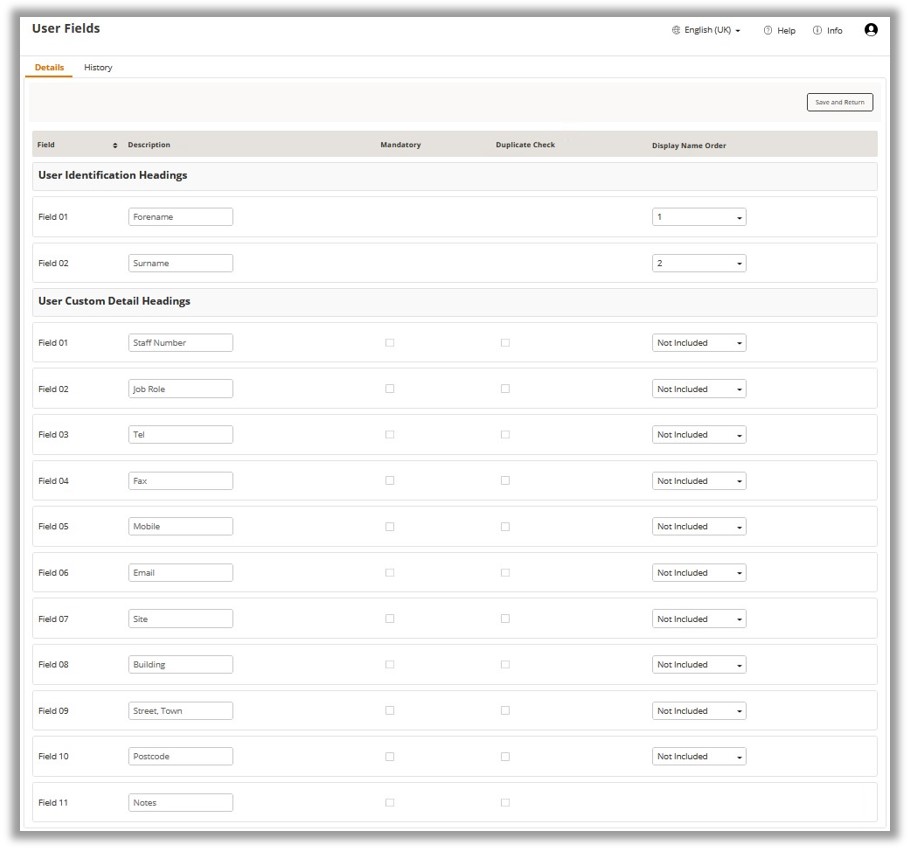
Task: Toggle Duplicate Check for Job Role
Action: click(505, 389)
